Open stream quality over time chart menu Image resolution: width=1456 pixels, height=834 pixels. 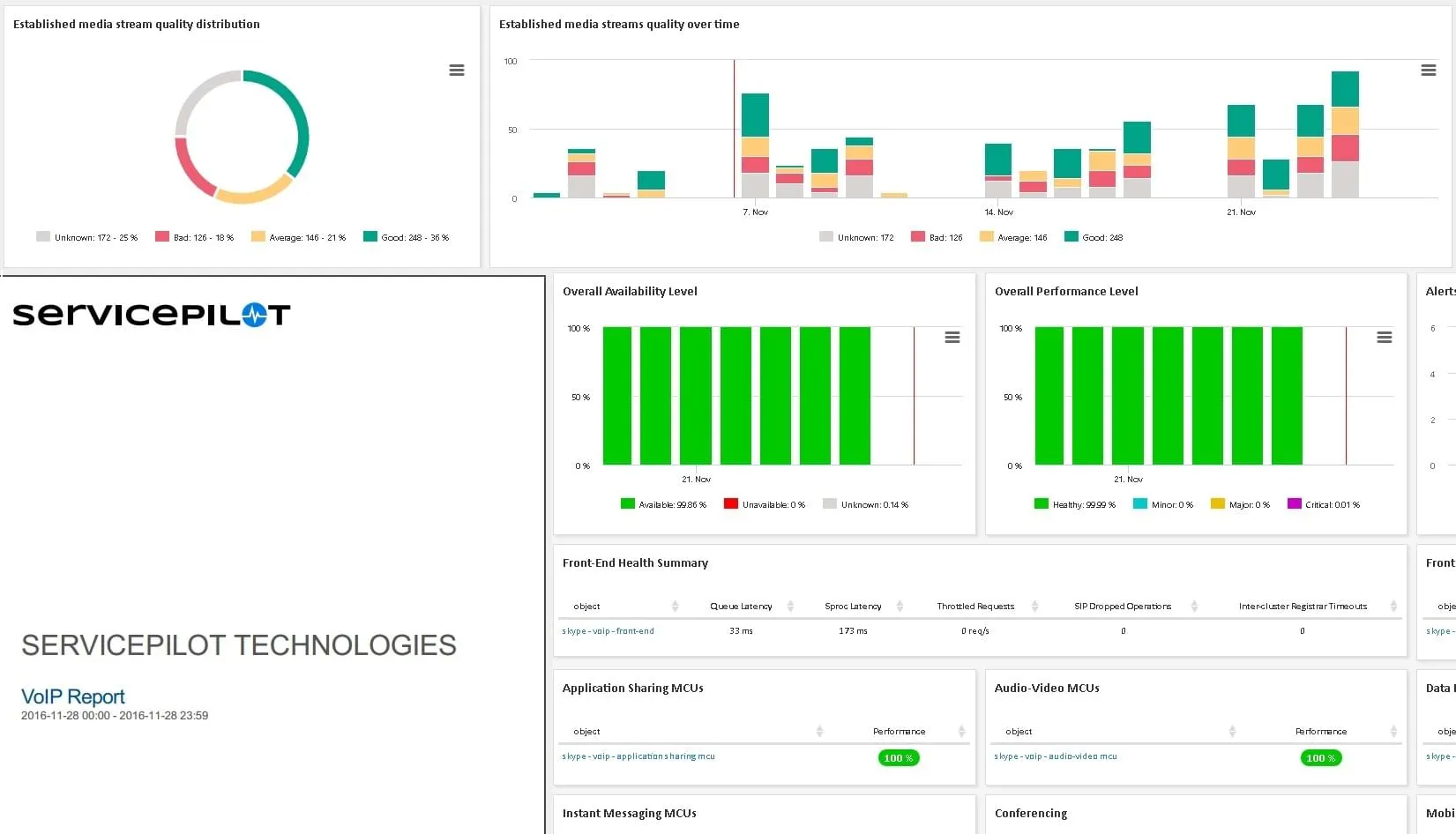click(x=1429, y=71)
